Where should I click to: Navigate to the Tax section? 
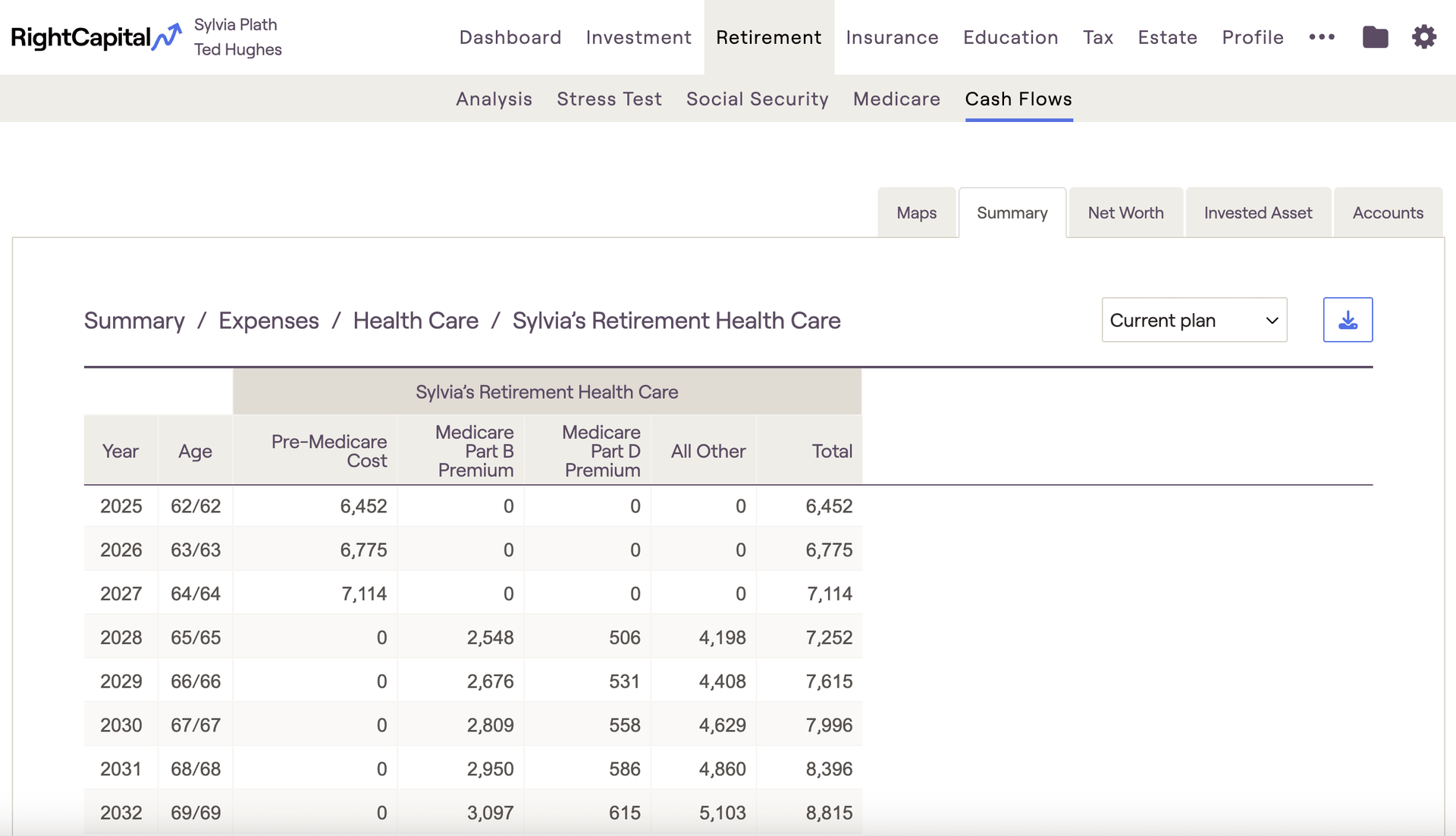[x=1097, y=37]
